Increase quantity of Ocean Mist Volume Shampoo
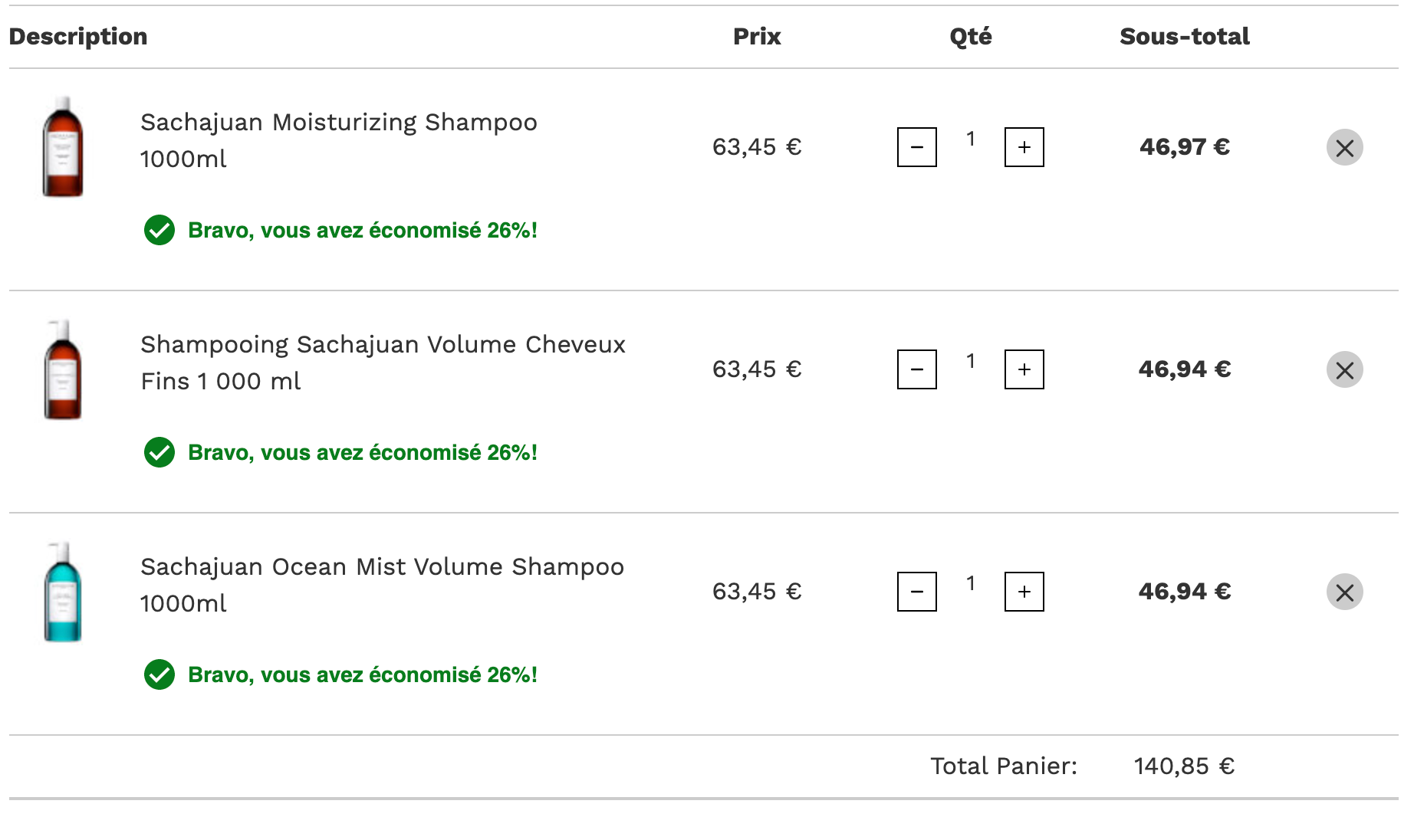Image resolution: width=1414 pixels, height=840 pixels. [x=1024, y=592]
